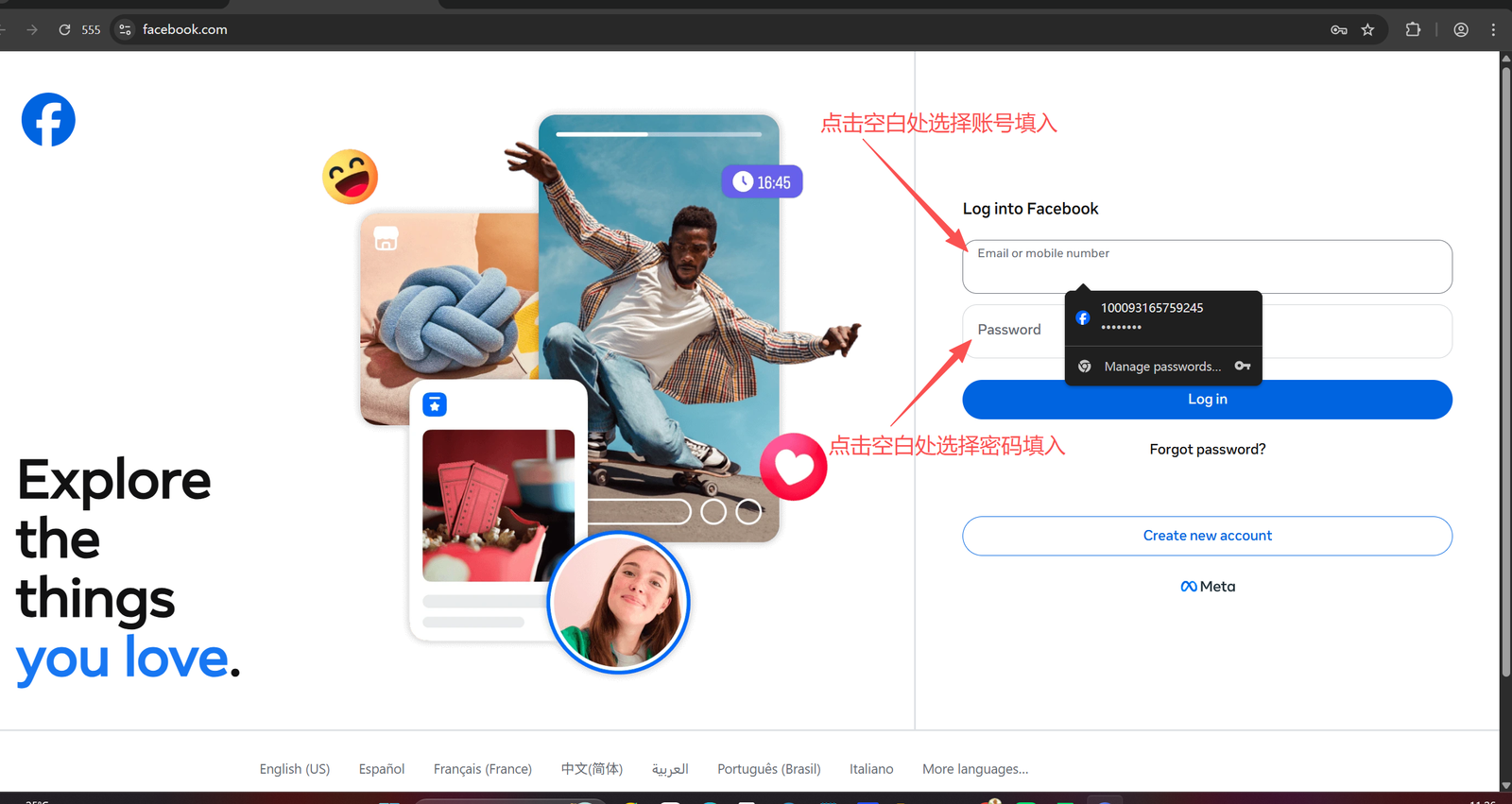Click the facebook.com address bar URL

(185, 29)
